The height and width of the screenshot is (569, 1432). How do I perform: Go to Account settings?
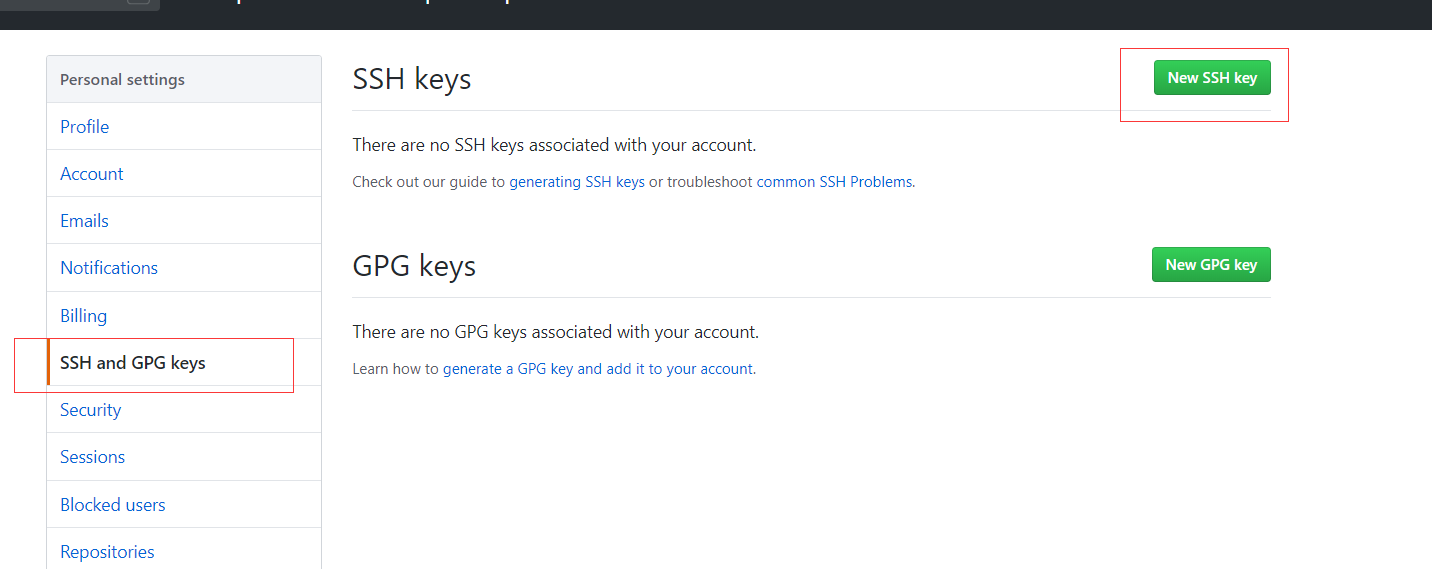point(92,174)
